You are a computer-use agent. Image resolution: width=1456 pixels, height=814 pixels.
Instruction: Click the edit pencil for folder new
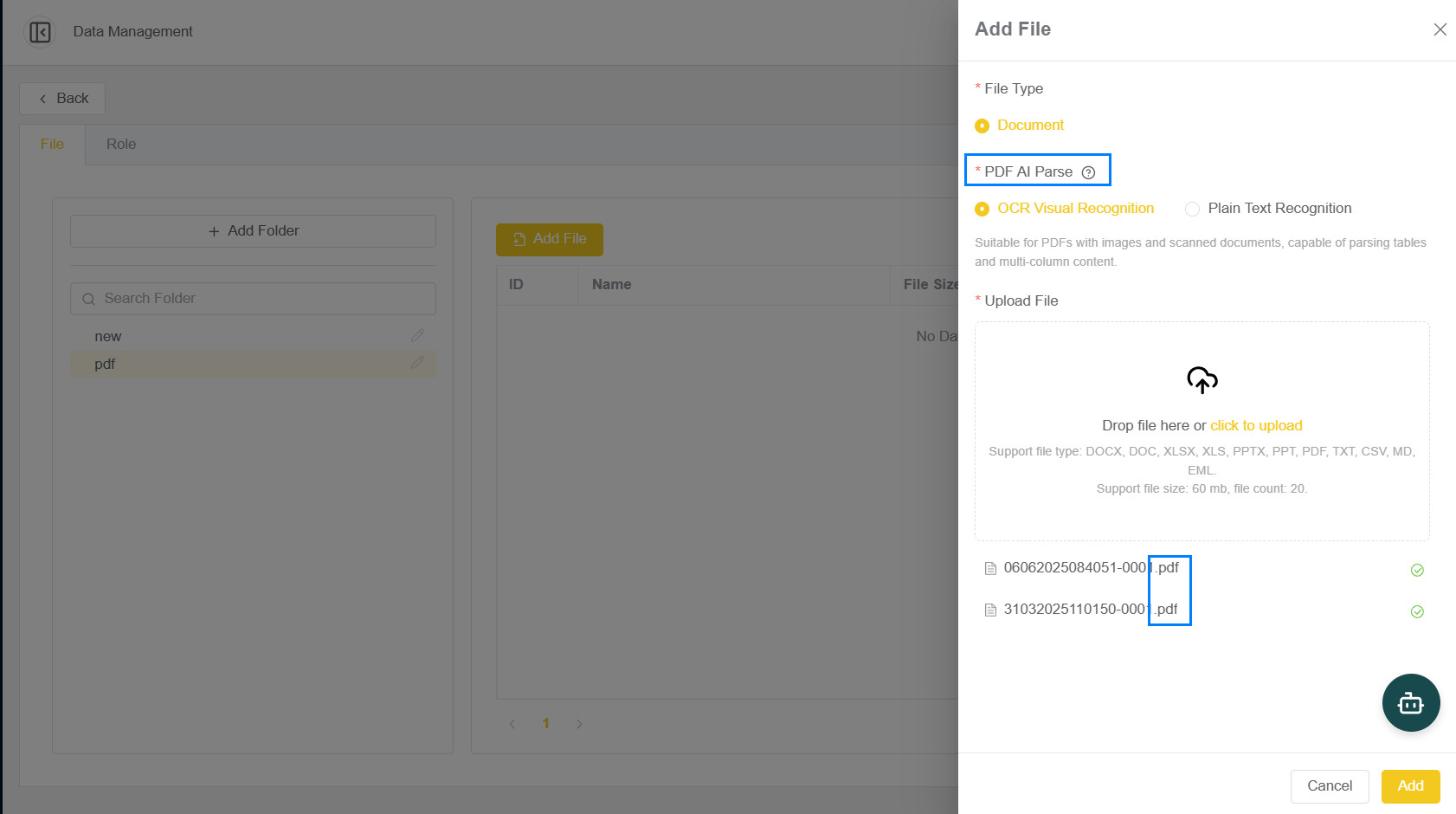(417, 335)
